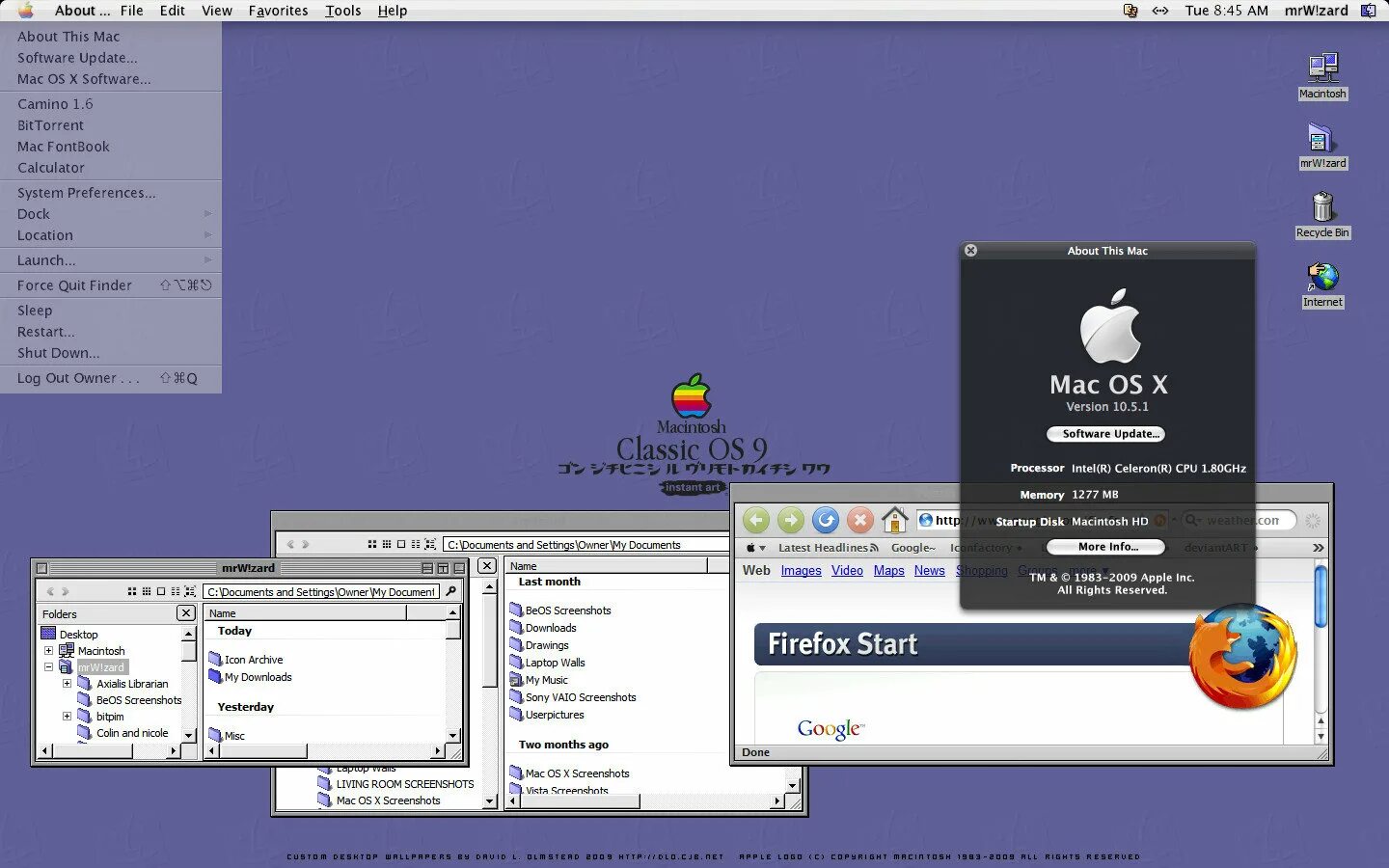
Task: Open Icon Archive folder in mrW!zard window
Action: click(246, 660)
